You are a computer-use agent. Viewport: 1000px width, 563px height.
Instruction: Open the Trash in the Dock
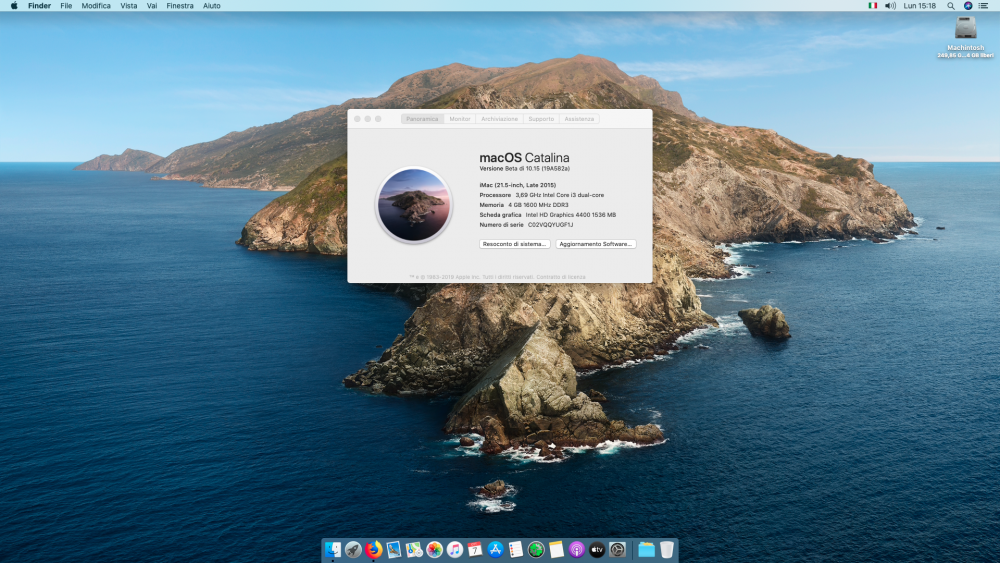click(666, 549)
